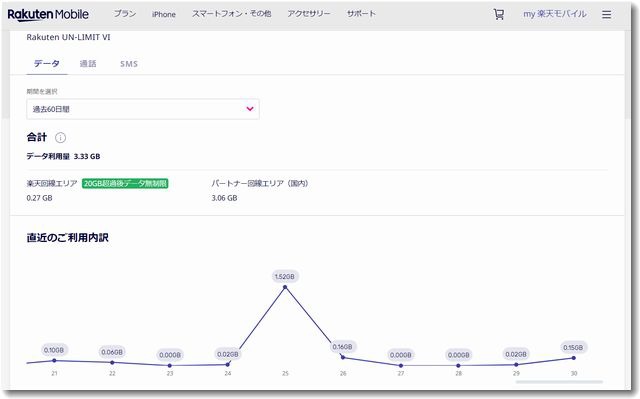
Task: Click the 20GB超過後データ無制限 green badge
Action: (x=125, y=184)
